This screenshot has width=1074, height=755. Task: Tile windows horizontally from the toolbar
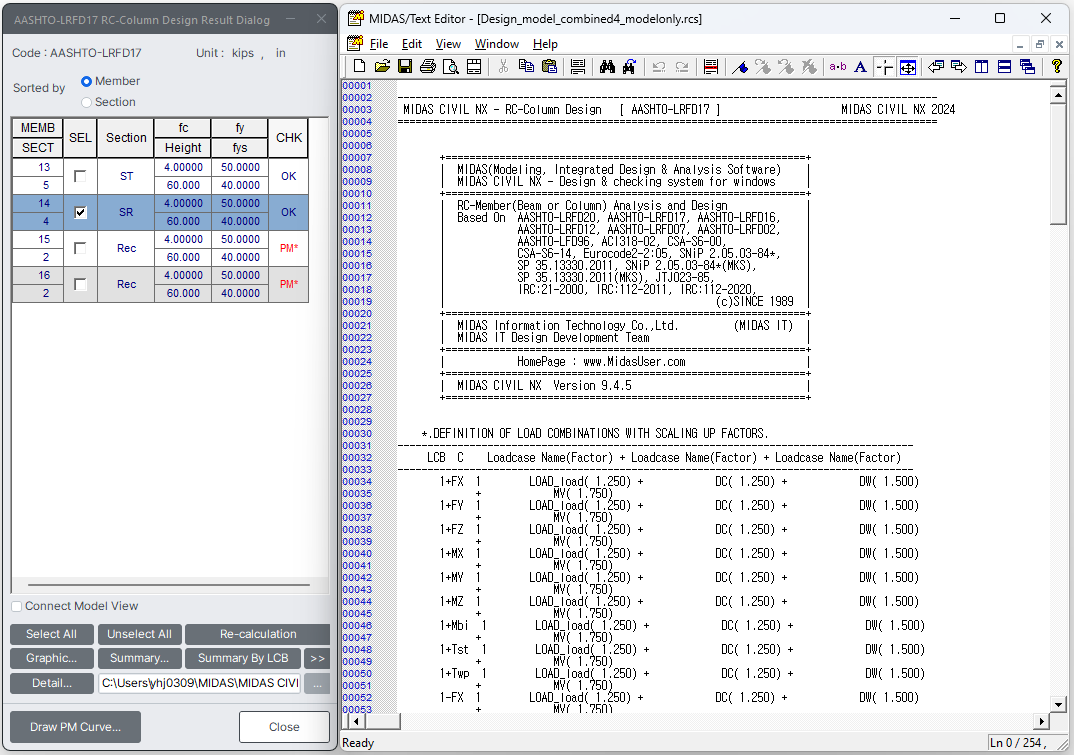[x=1005, y=66]
